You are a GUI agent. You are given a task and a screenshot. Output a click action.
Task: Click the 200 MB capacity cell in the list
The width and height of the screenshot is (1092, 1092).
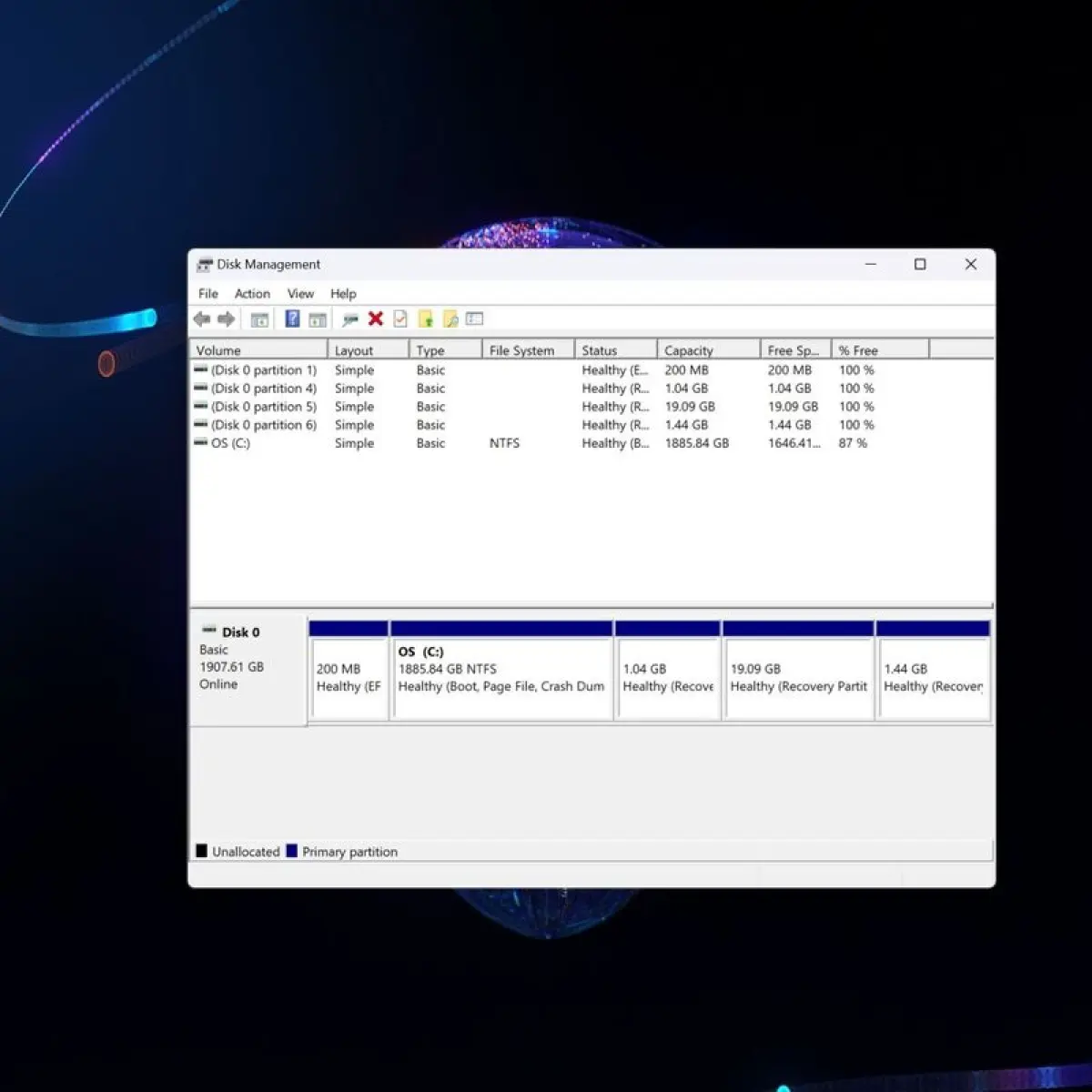point(686,370)
